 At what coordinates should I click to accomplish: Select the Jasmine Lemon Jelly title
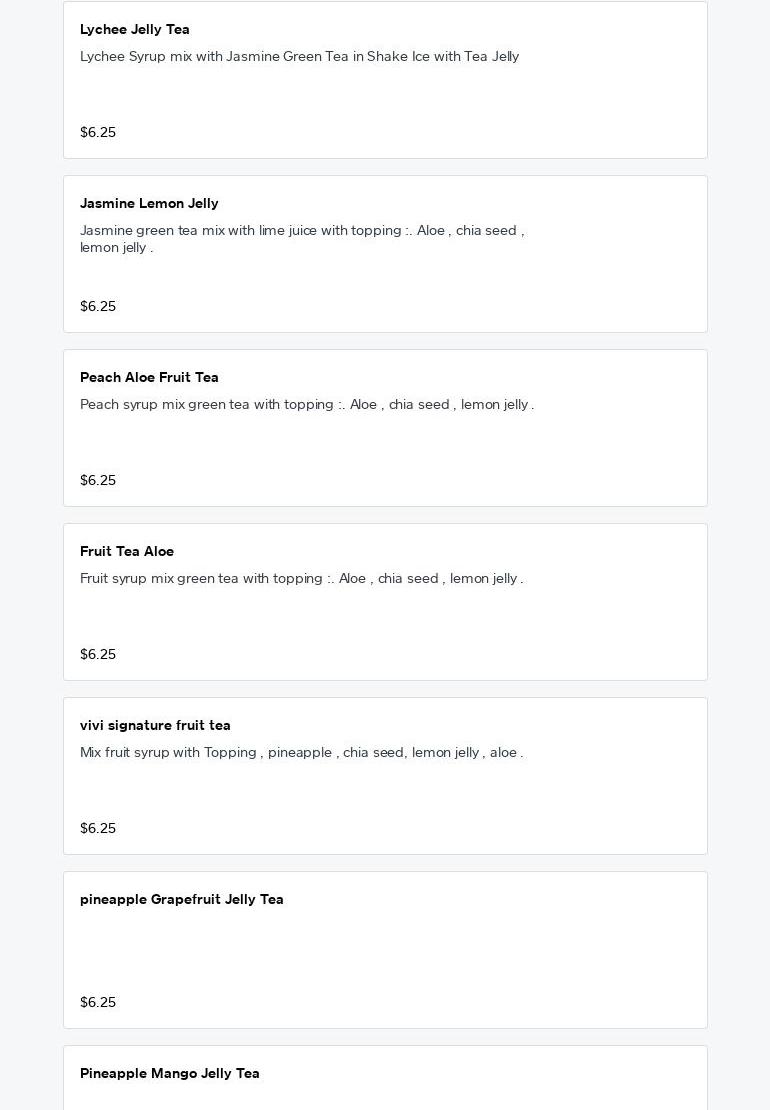click(x=149, y=204)
